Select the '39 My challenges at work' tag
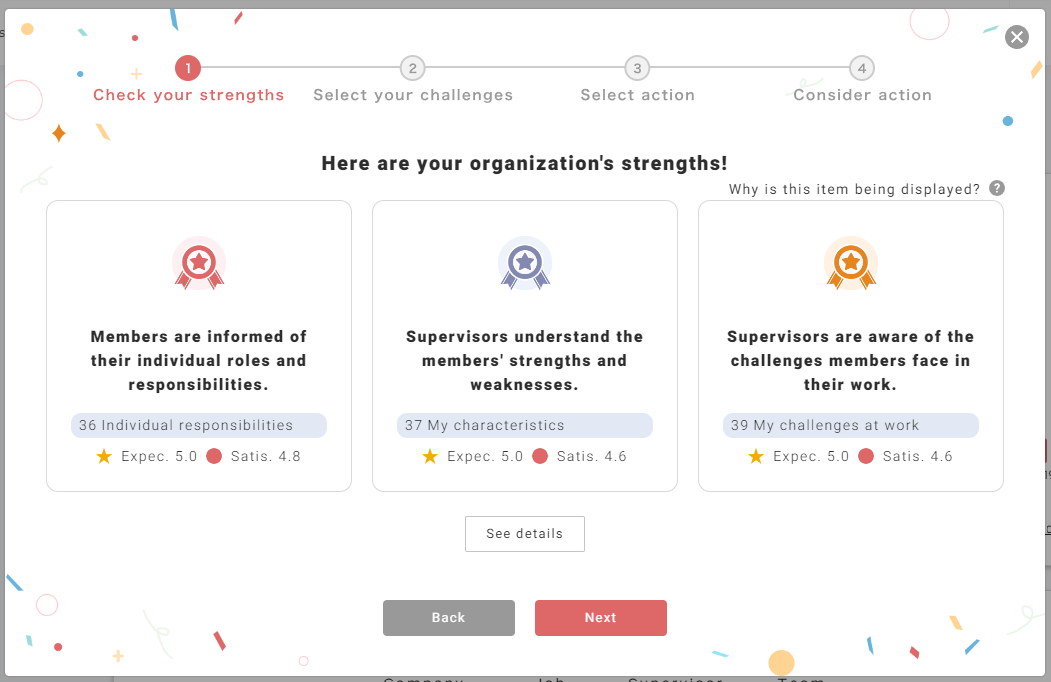1051x682 pixels. click(851, 425)
